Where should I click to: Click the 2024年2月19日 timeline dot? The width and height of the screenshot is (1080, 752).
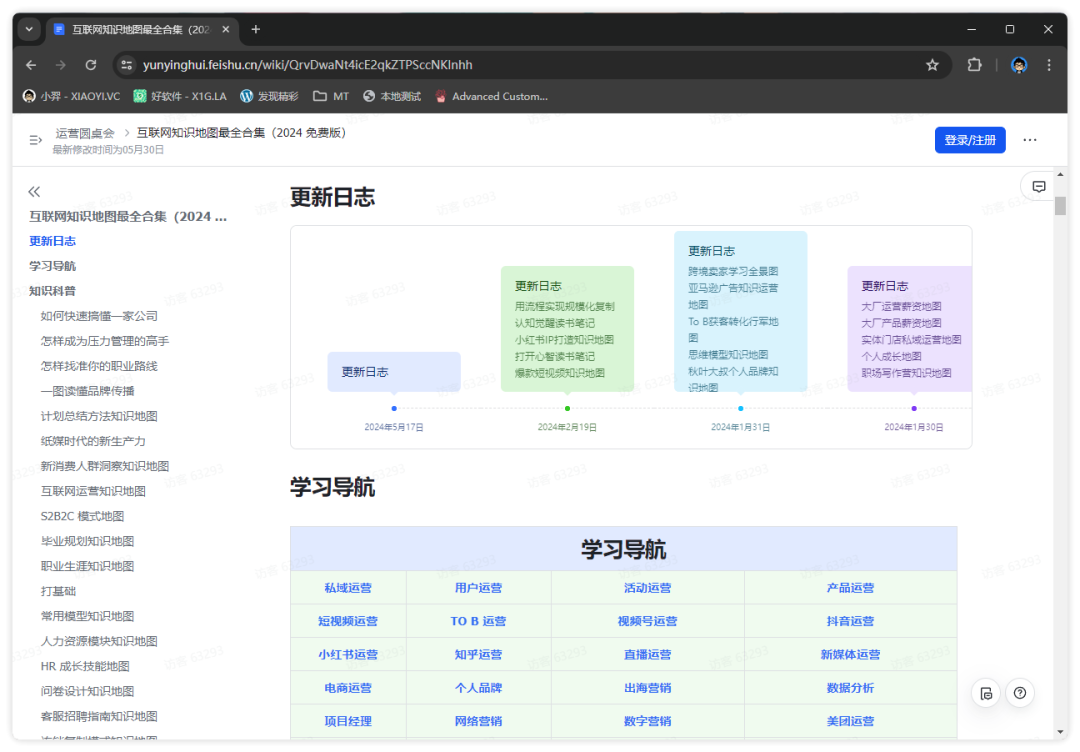click(x=567, y=408)
